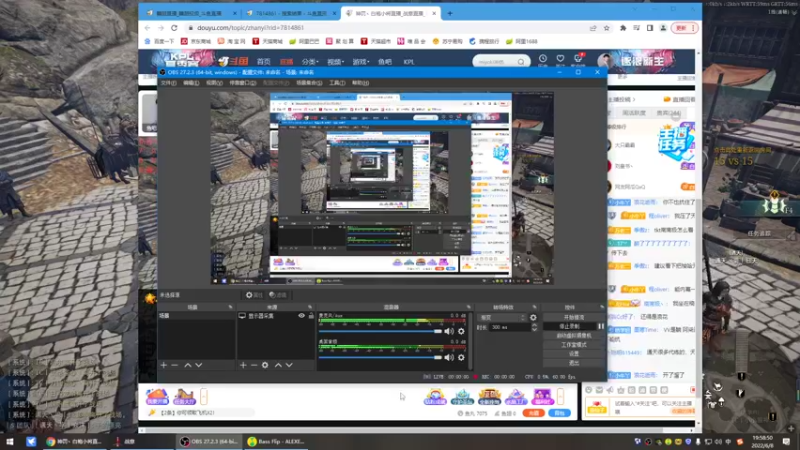Adjust desktop audio volume slider
This screenshot has width=800, height=450.
point(380,358)
